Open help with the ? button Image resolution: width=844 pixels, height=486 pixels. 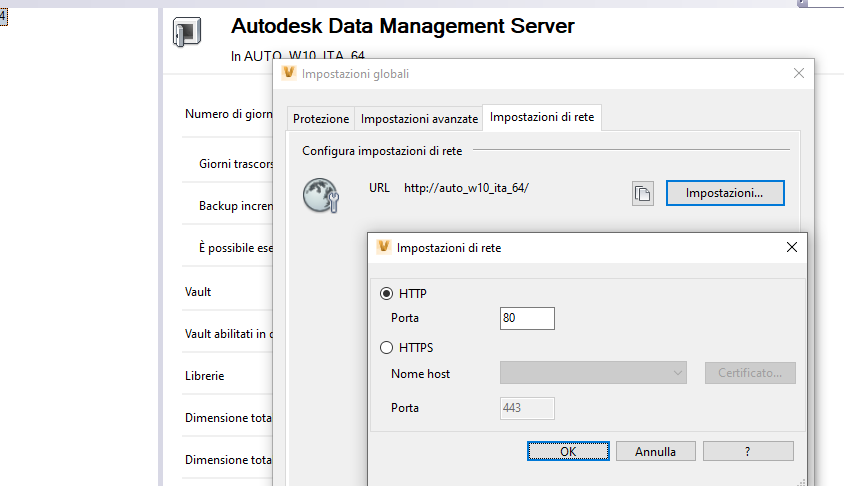747,451
